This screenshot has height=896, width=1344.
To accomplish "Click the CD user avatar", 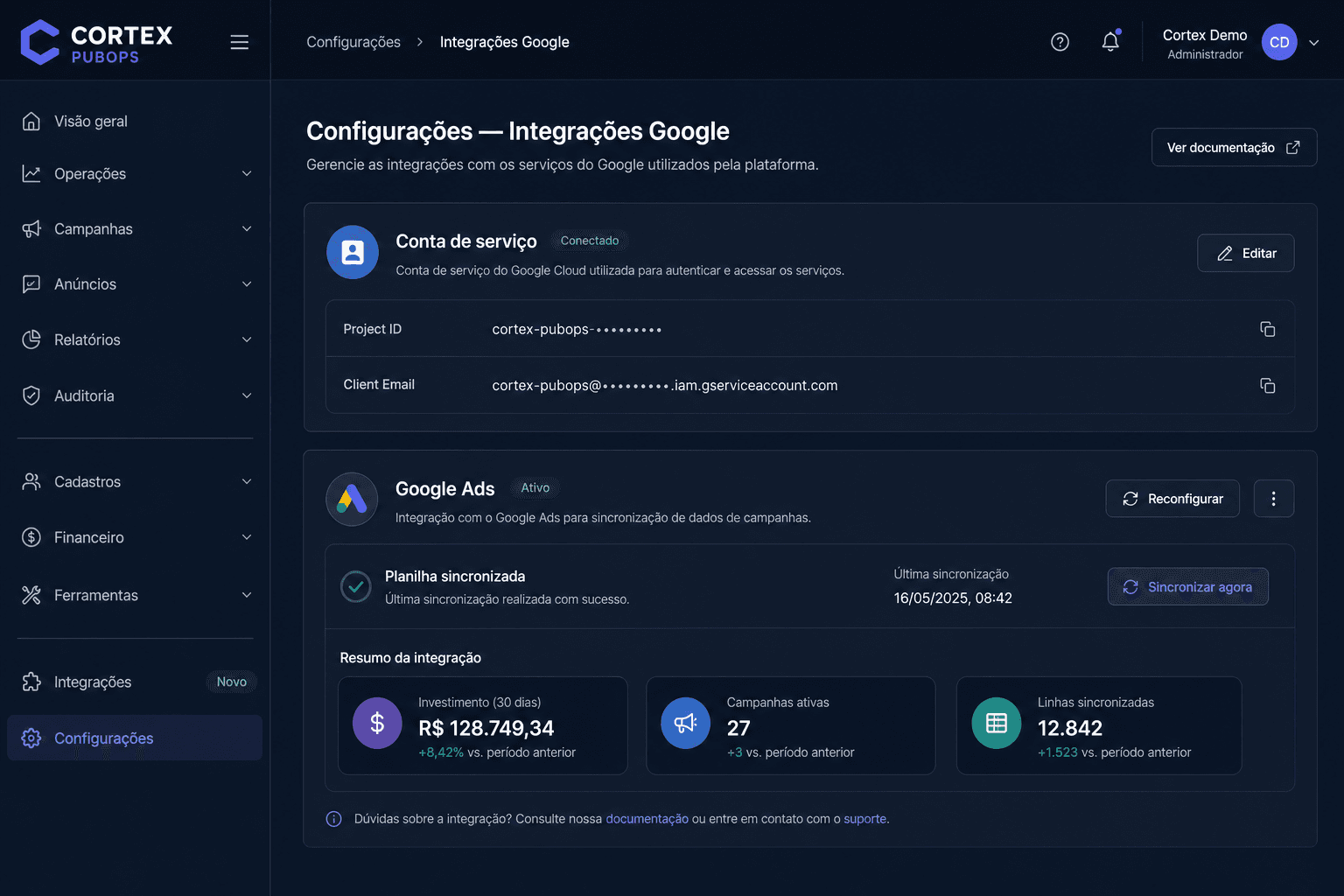I will coord(1278,42).
